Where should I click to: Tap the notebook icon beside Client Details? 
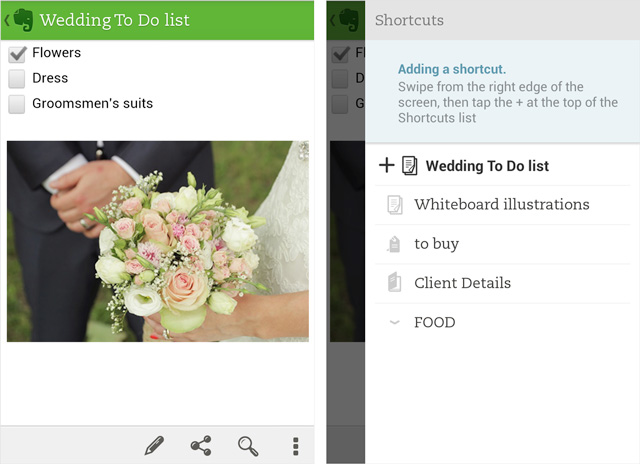394,282
